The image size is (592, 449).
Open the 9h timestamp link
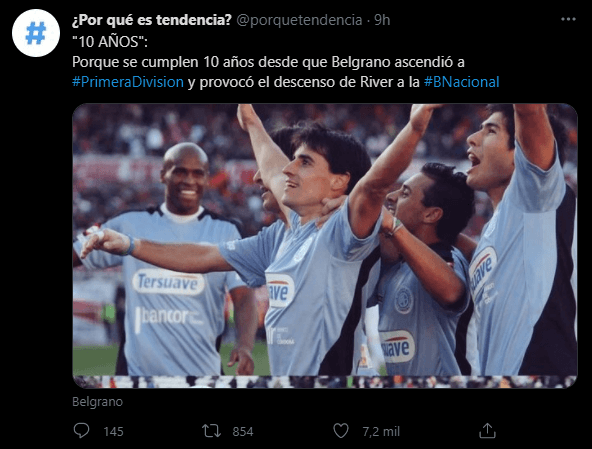382,20
